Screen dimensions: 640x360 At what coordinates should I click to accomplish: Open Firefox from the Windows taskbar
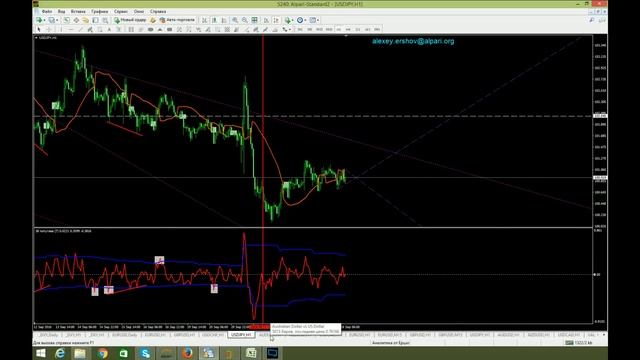pyautogui.click(x=187, y=353)
